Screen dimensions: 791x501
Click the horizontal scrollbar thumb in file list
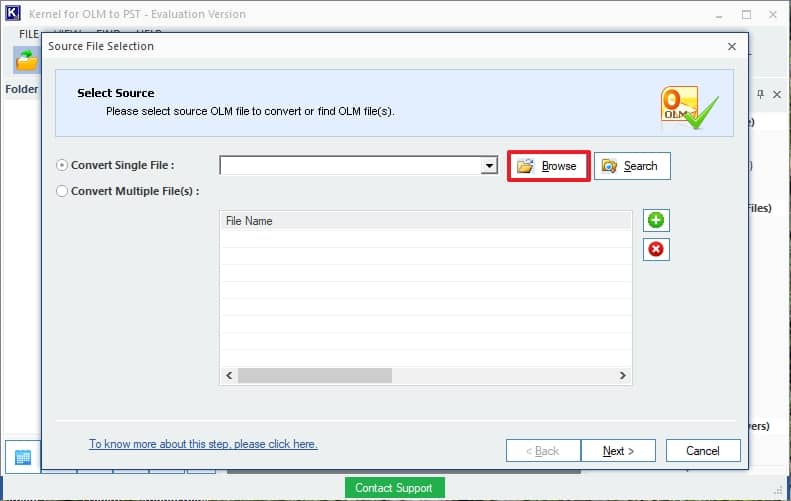click(315, 375)
